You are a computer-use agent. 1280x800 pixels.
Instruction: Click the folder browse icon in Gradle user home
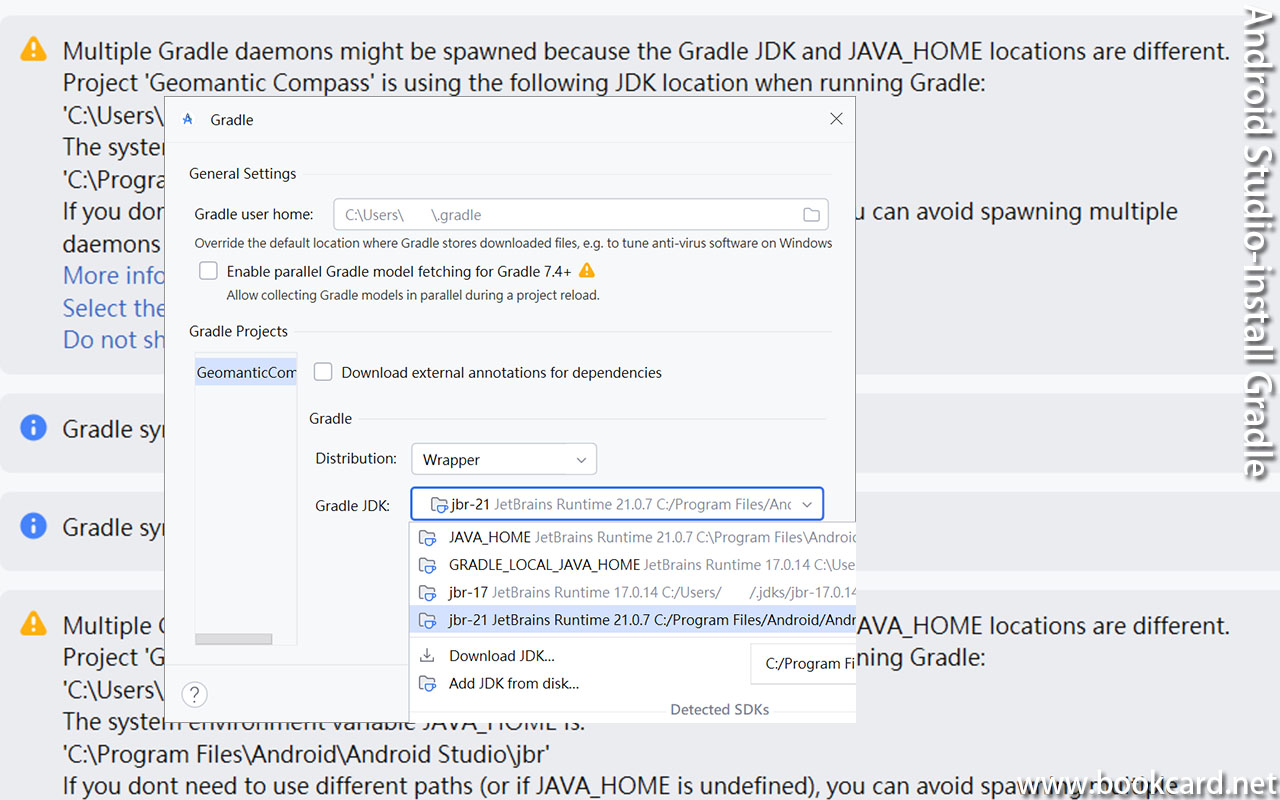pos(811,215)
